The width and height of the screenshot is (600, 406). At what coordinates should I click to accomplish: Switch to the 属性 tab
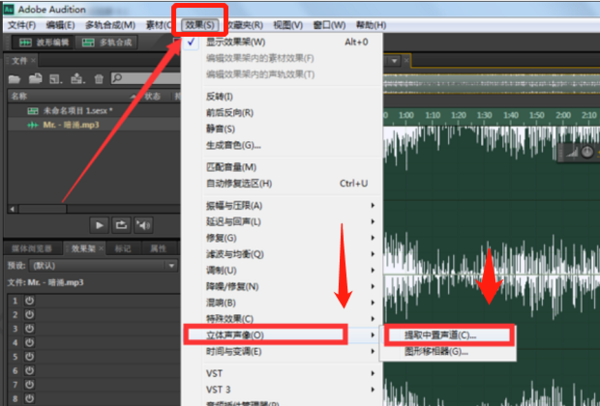[x=158, y=249]
